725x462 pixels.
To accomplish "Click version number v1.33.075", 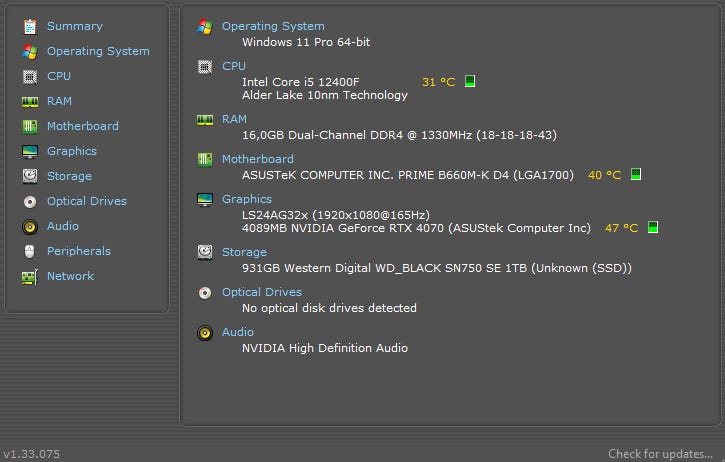I will (x=31, y=454).
